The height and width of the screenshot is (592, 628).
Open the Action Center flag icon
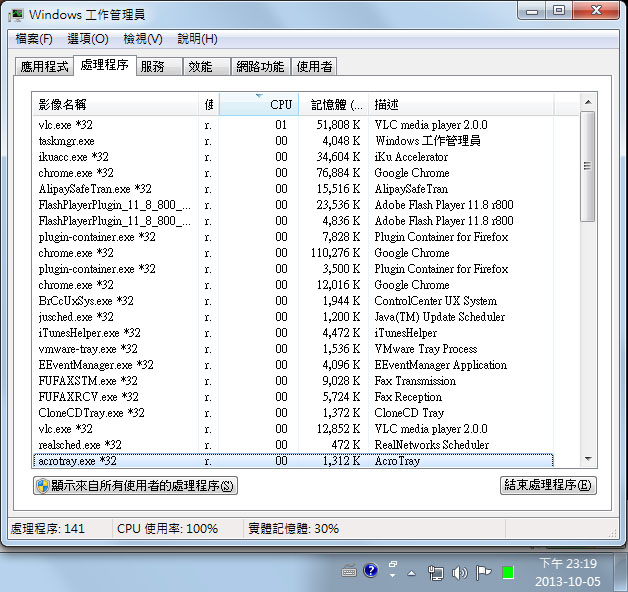(483, 573)
